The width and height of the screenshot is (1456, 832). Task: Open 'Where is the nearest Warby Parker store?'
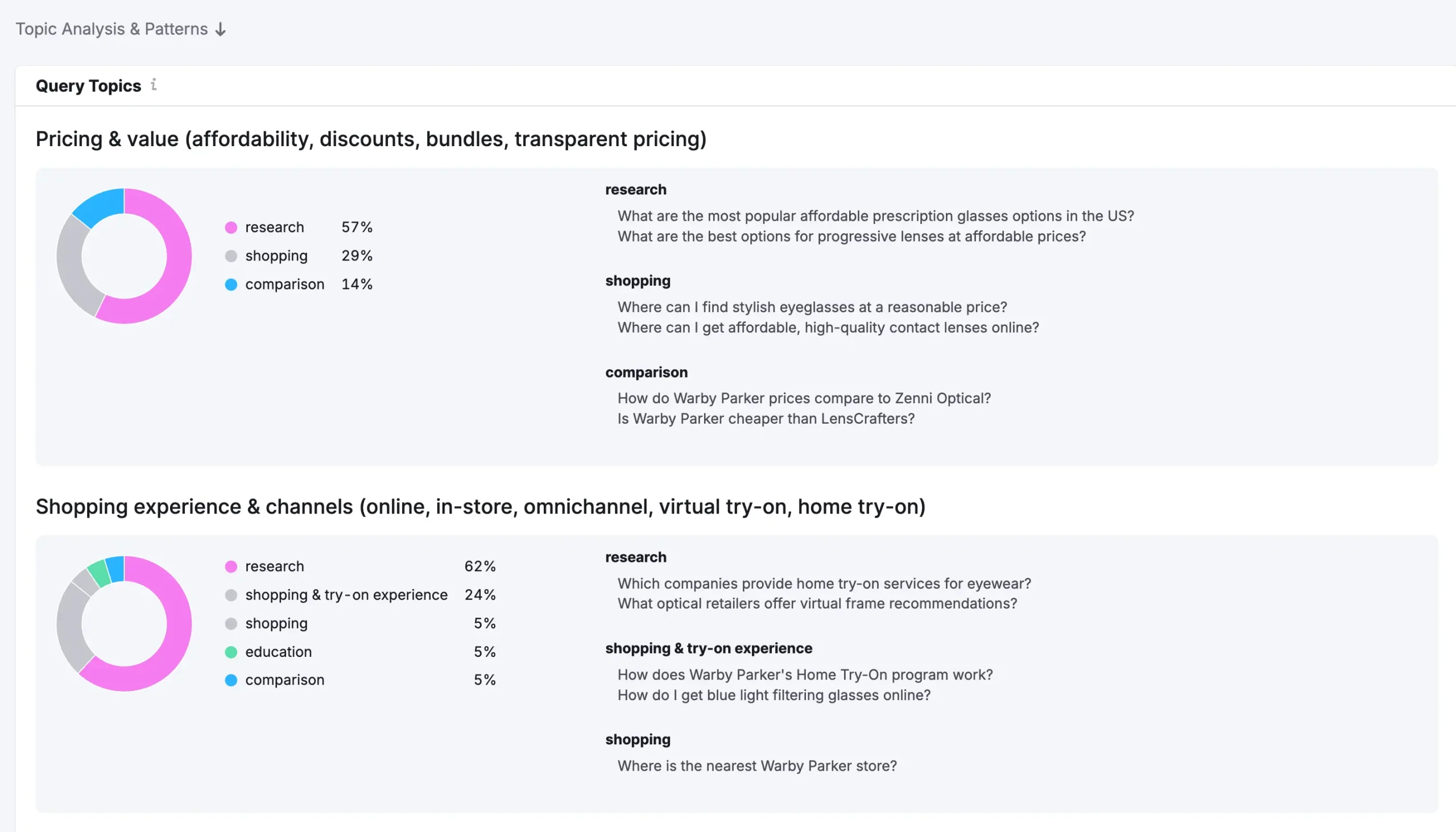point(756,765)
